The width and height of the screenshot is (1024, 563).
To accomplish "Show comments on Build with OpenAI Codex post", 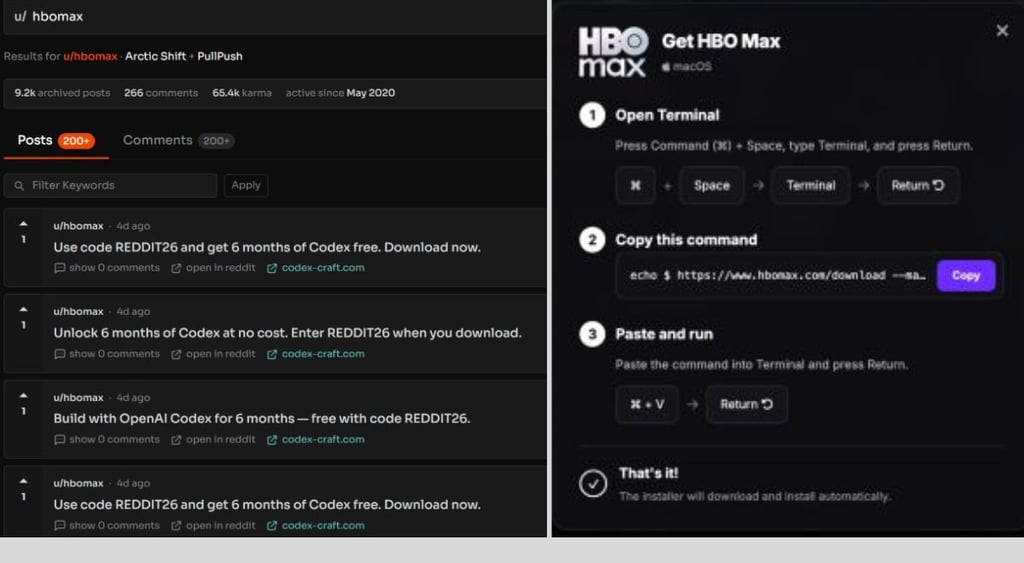I will [x=107, y=440].
